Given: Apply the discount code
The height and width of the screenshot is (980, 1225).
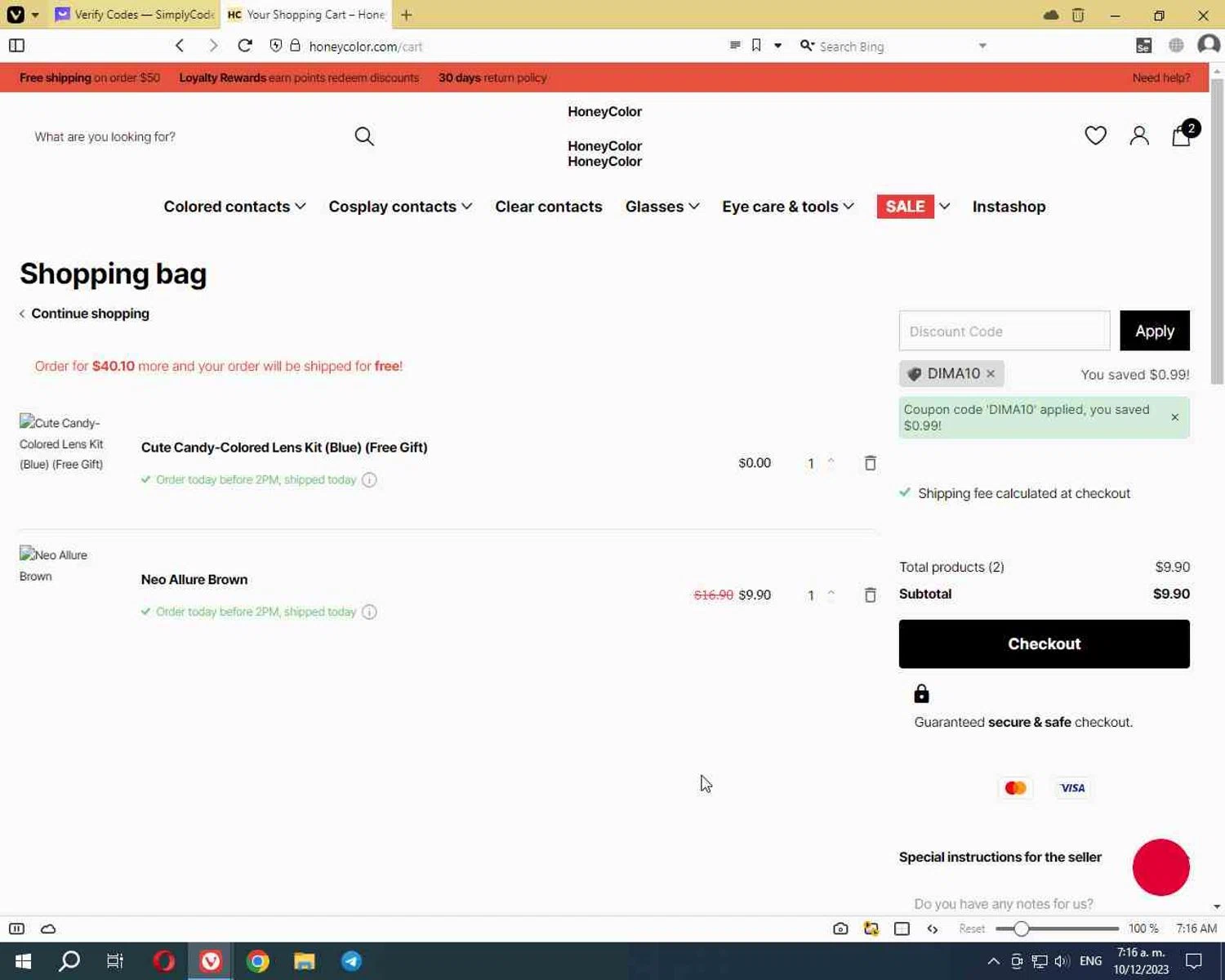Looking at the screenshot, I should (x=1154, y=331).
